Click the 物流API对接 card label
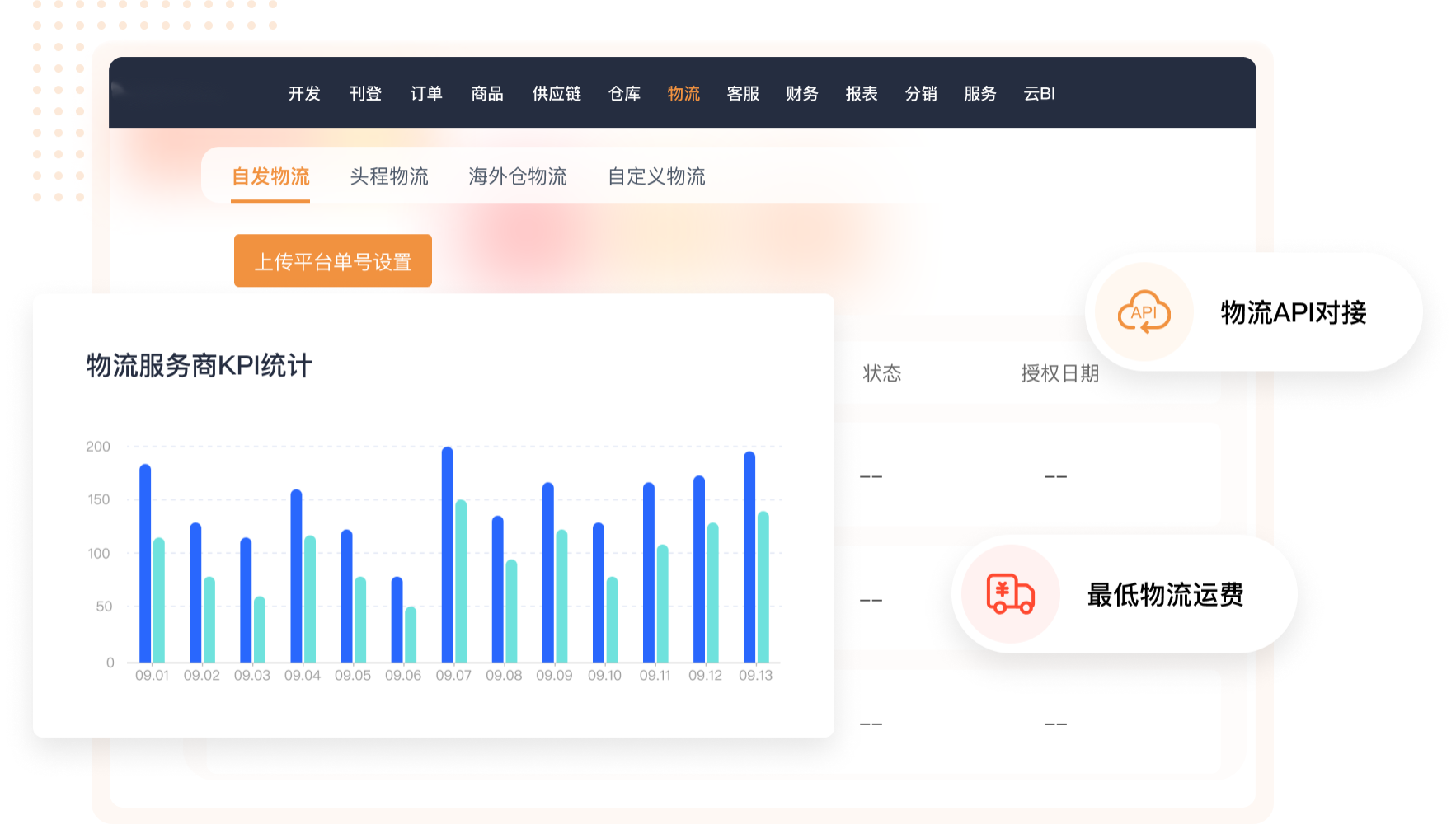Screen dimensions: 1456x829 (1294, 313)
